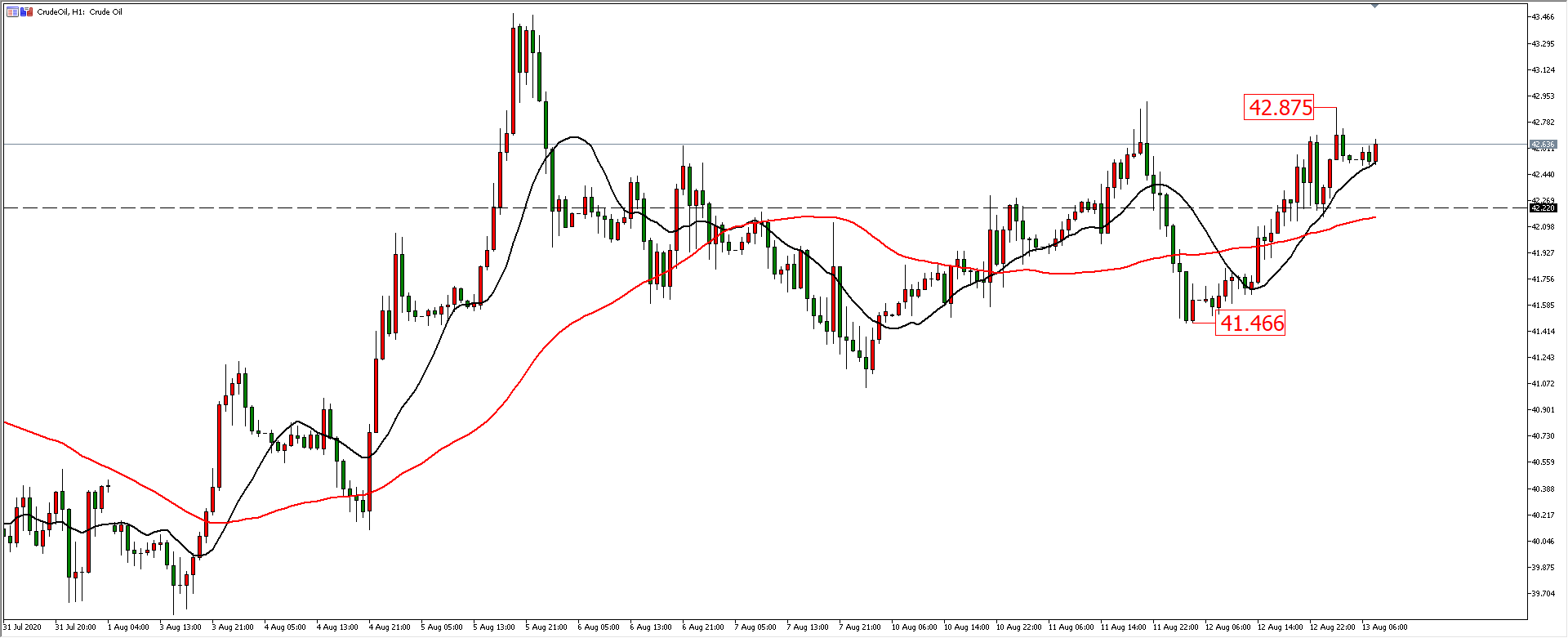Viewport: 1568px width, 638px height.
Task: Click the "4 Aug 21:00" time axis label
Action: coord(390,627)
